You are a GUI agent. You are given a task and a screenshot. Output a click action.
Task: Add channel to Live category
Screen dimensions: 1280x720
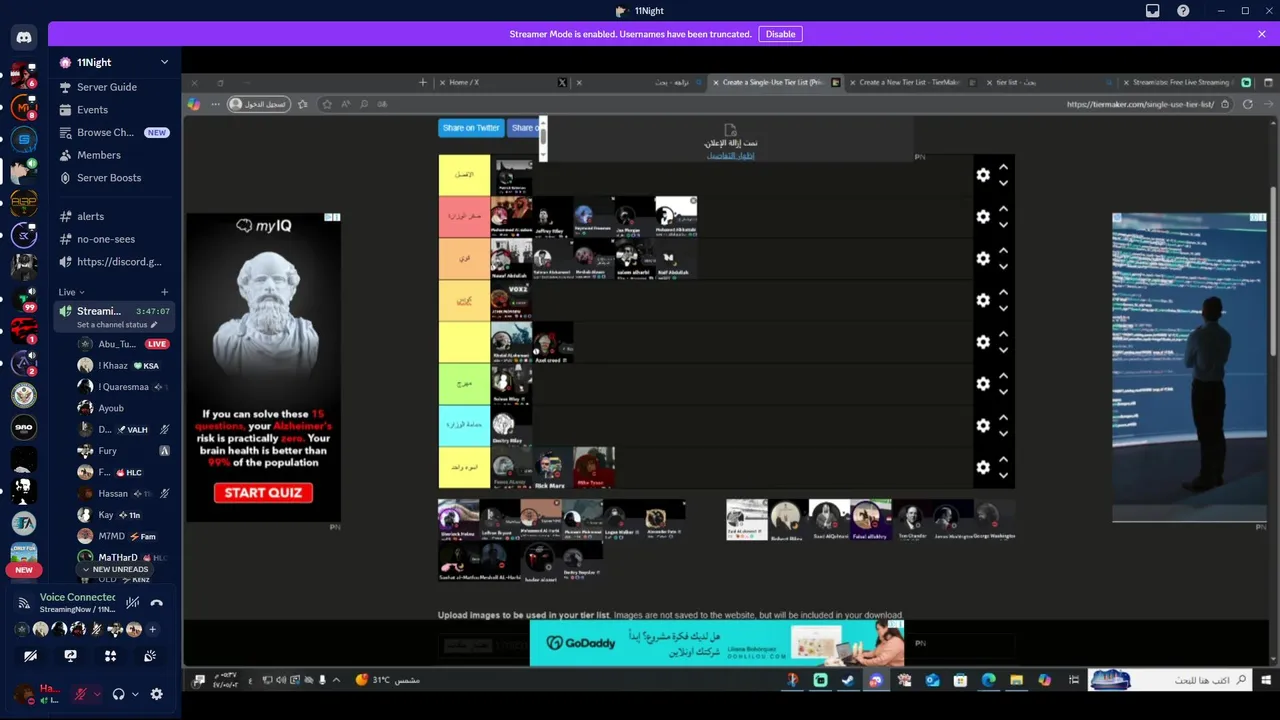click(164, 292)
